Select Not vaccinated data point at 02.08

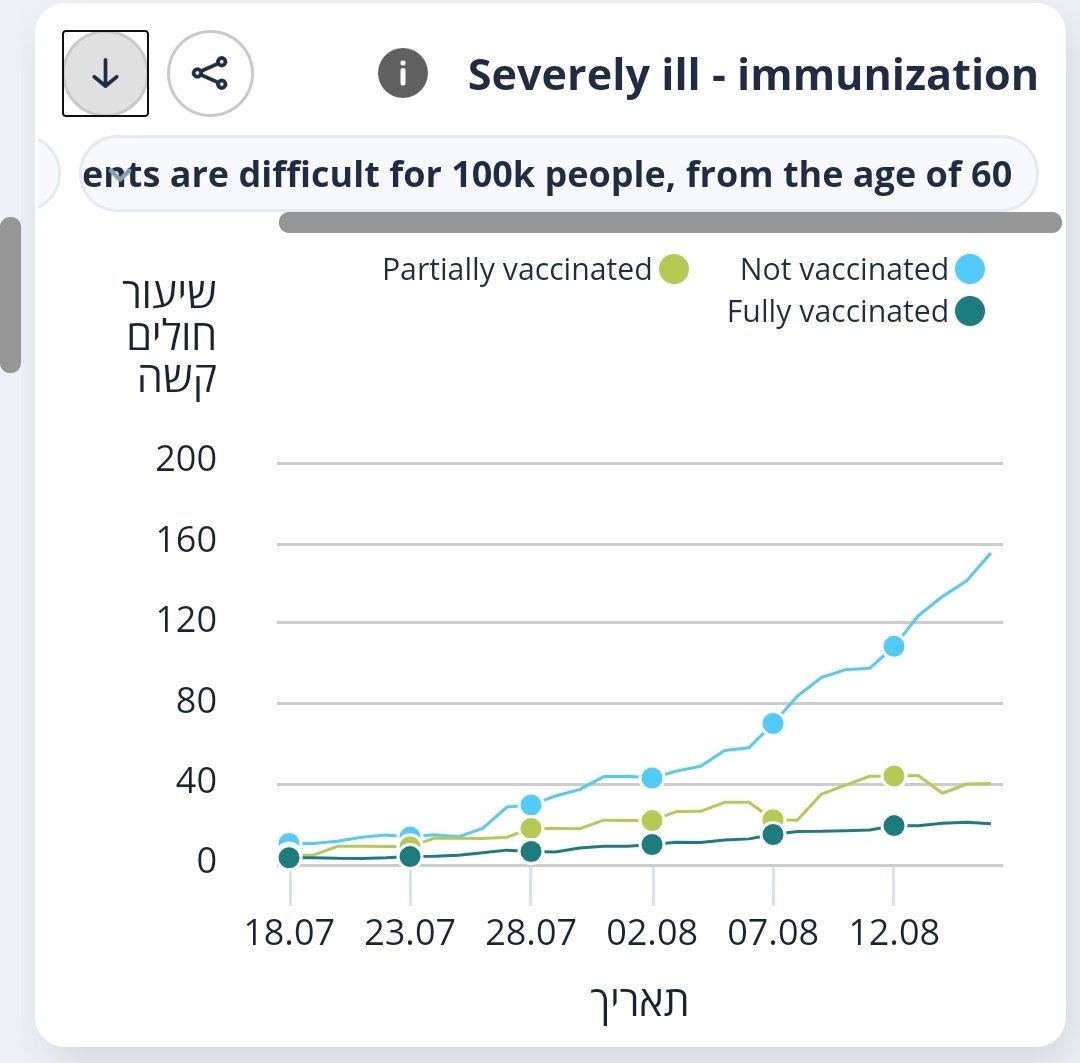(652, 778)
